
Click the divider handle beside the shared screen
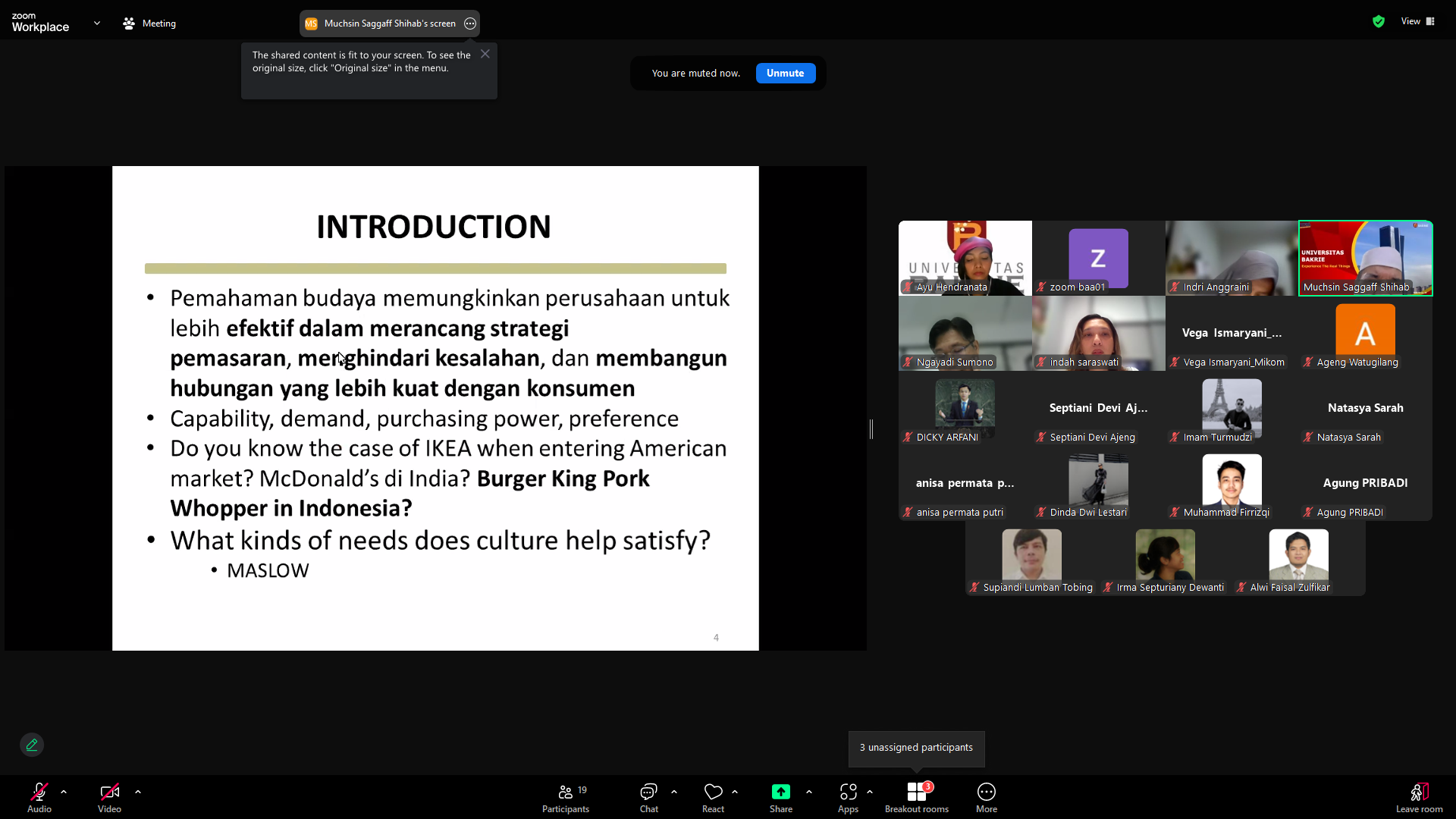tap(871, 428)
